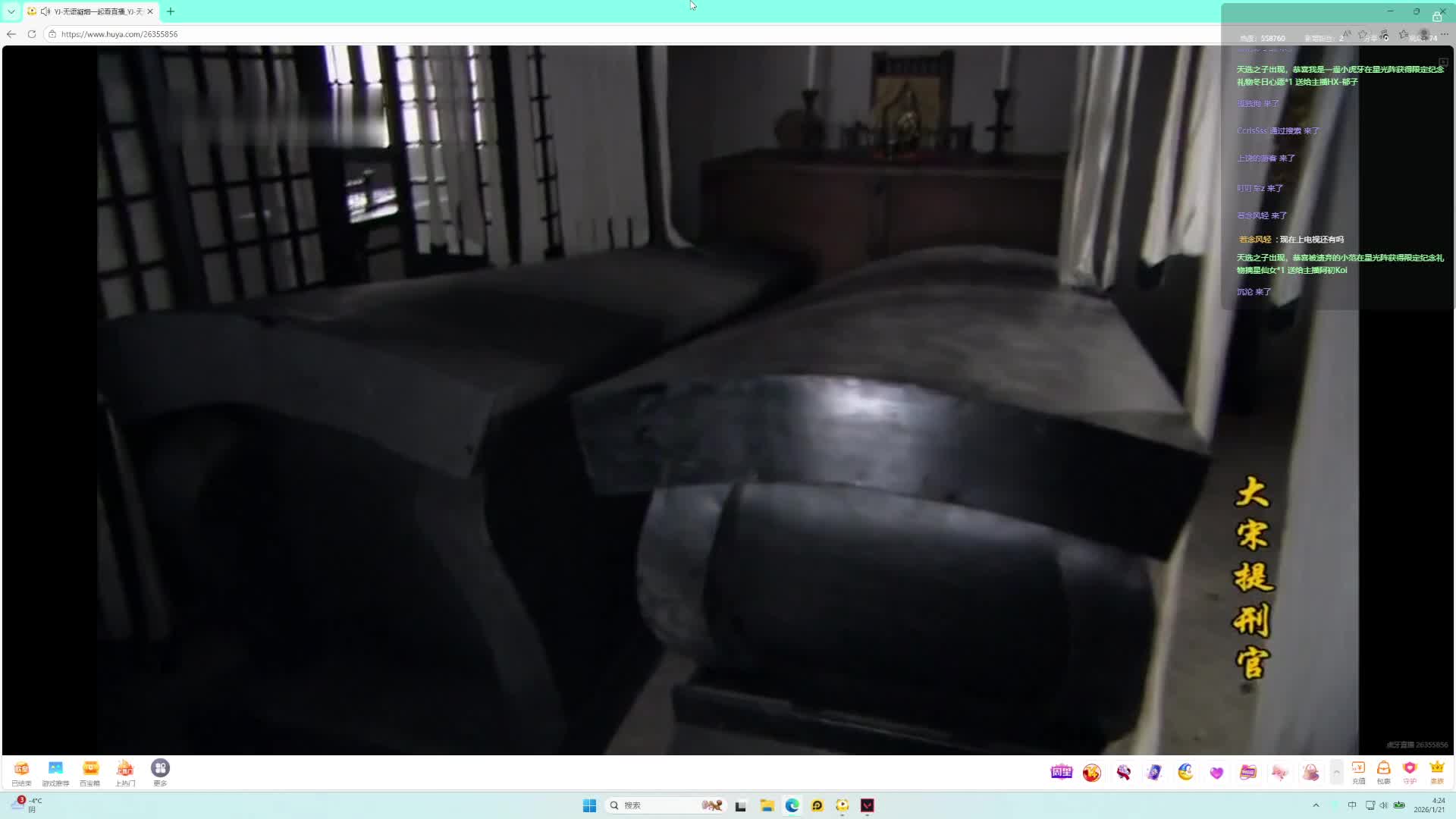Screen dimensions: 1456x819
Task: Toggle the lock icon on chat overlay
Action: pos(1436,17)
